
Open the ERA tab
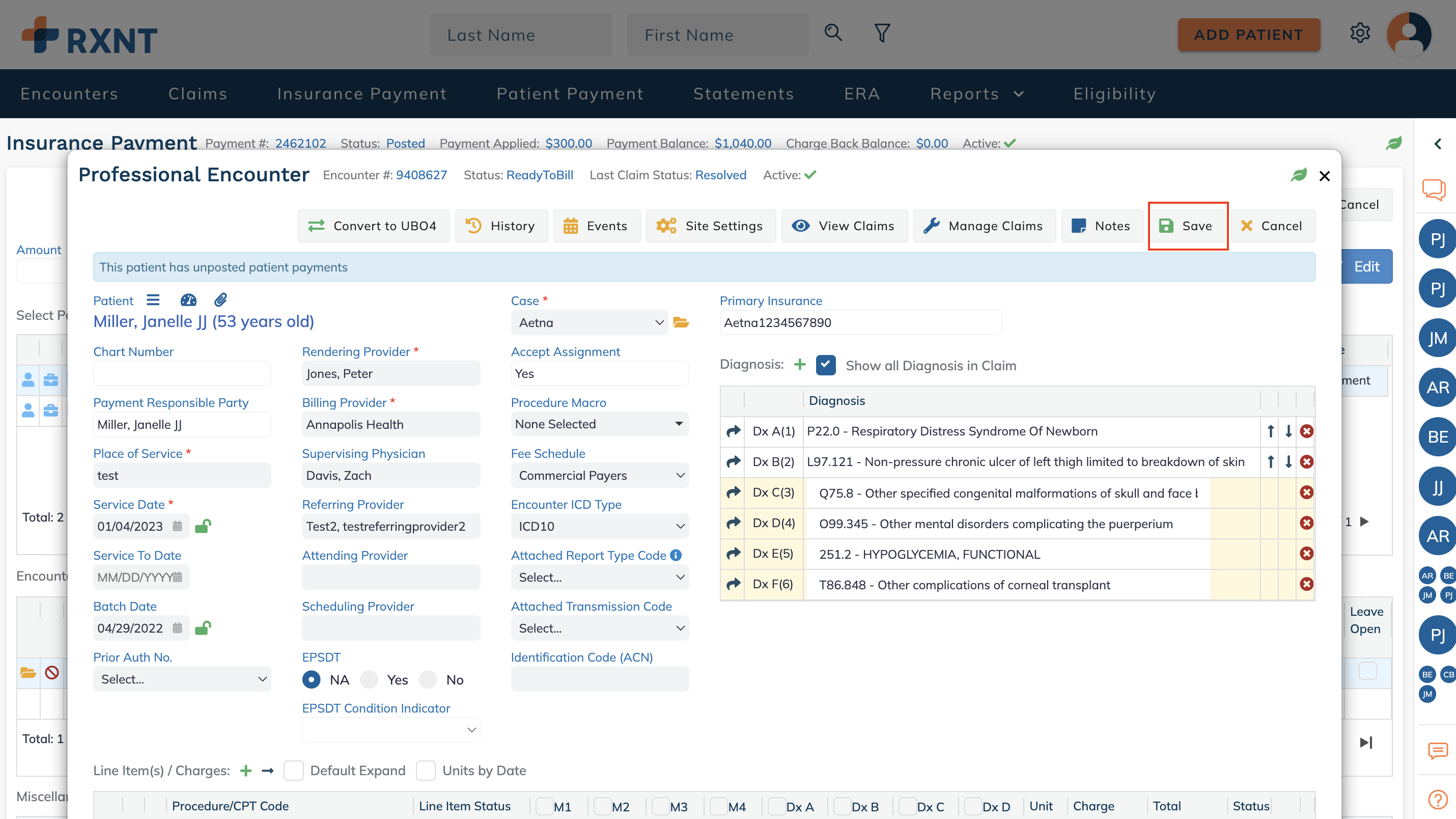[x=861, y=94]
